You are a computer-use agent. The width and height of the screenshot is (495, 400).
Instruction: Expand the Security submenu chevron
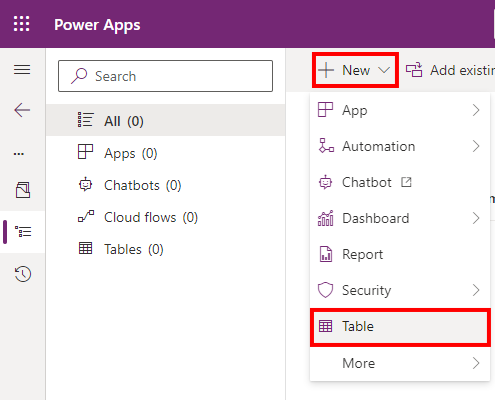click(476, 290)
